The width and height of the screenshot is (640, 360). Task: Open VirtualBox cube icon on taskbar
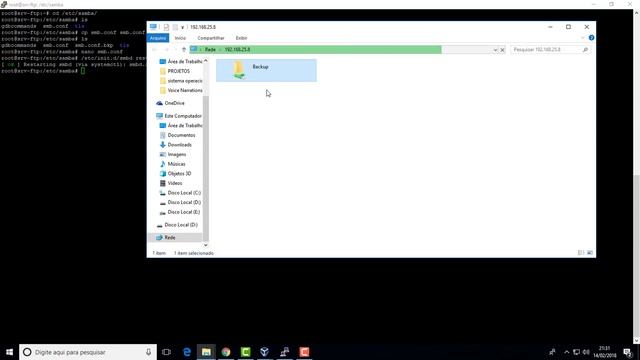coord(265,352)
